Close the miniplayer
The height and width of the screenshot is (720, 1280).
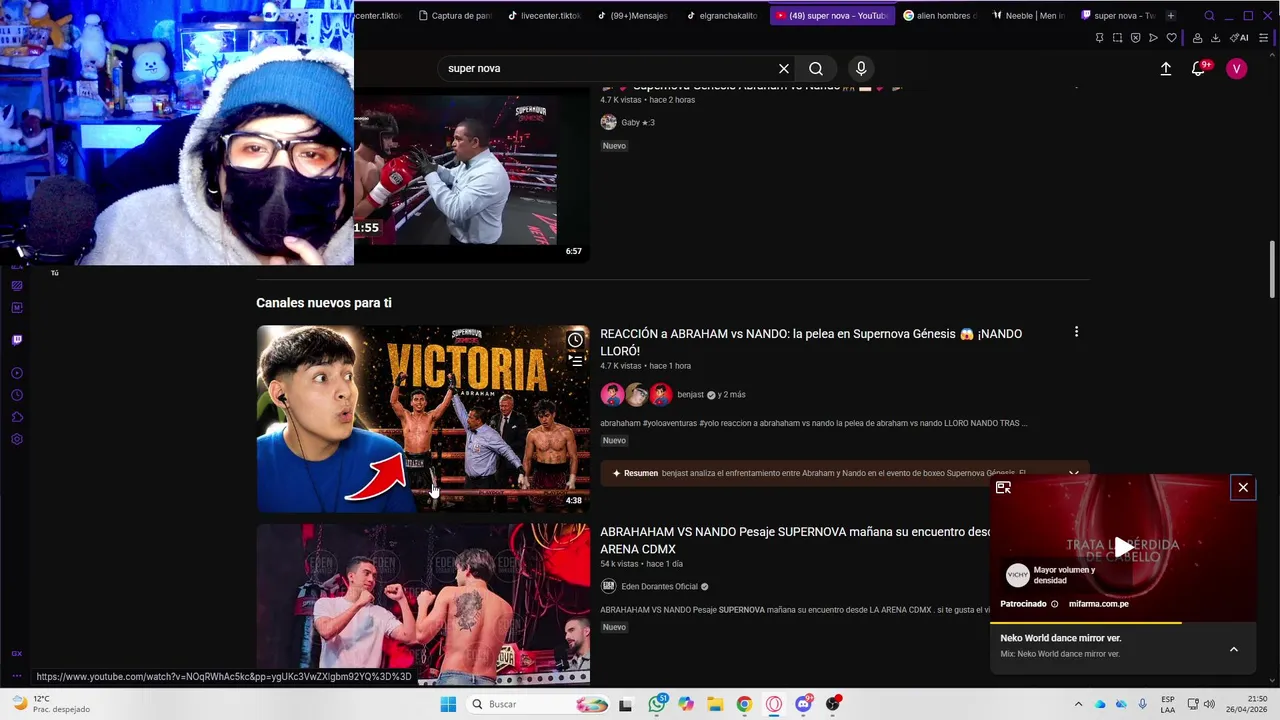click(1243, 487)
